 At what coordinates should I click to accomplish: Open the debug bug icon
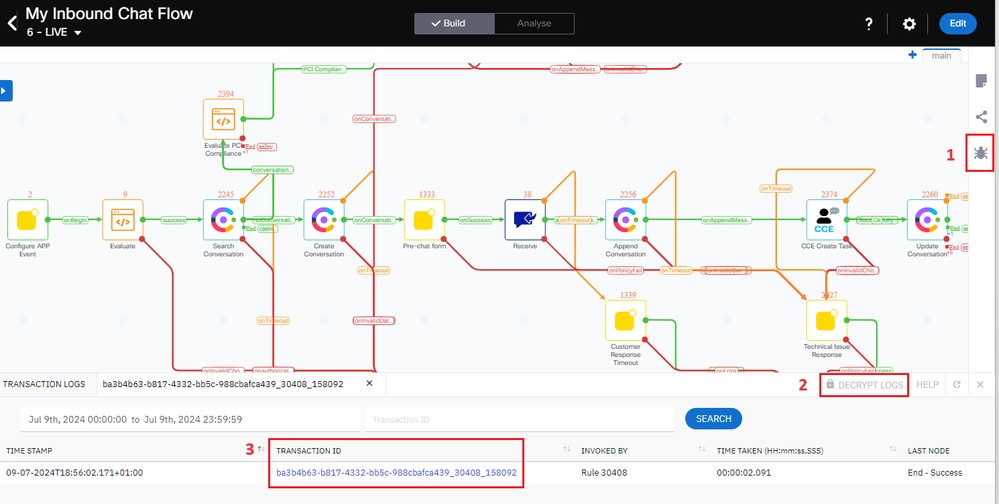(x=981, y=152)
